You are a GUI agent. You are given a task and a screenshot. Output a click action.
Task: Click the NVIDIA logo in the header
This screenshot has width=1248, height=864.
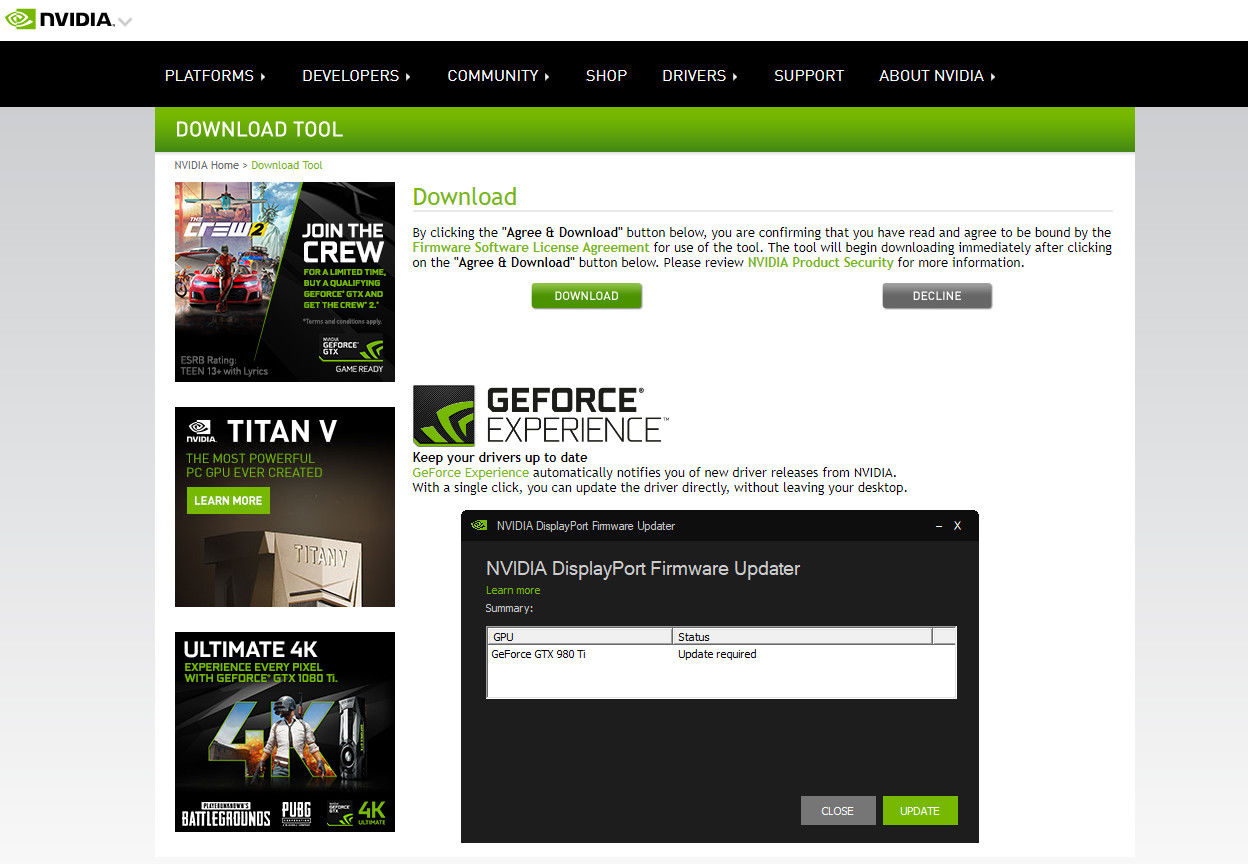(x=58, y=19)
